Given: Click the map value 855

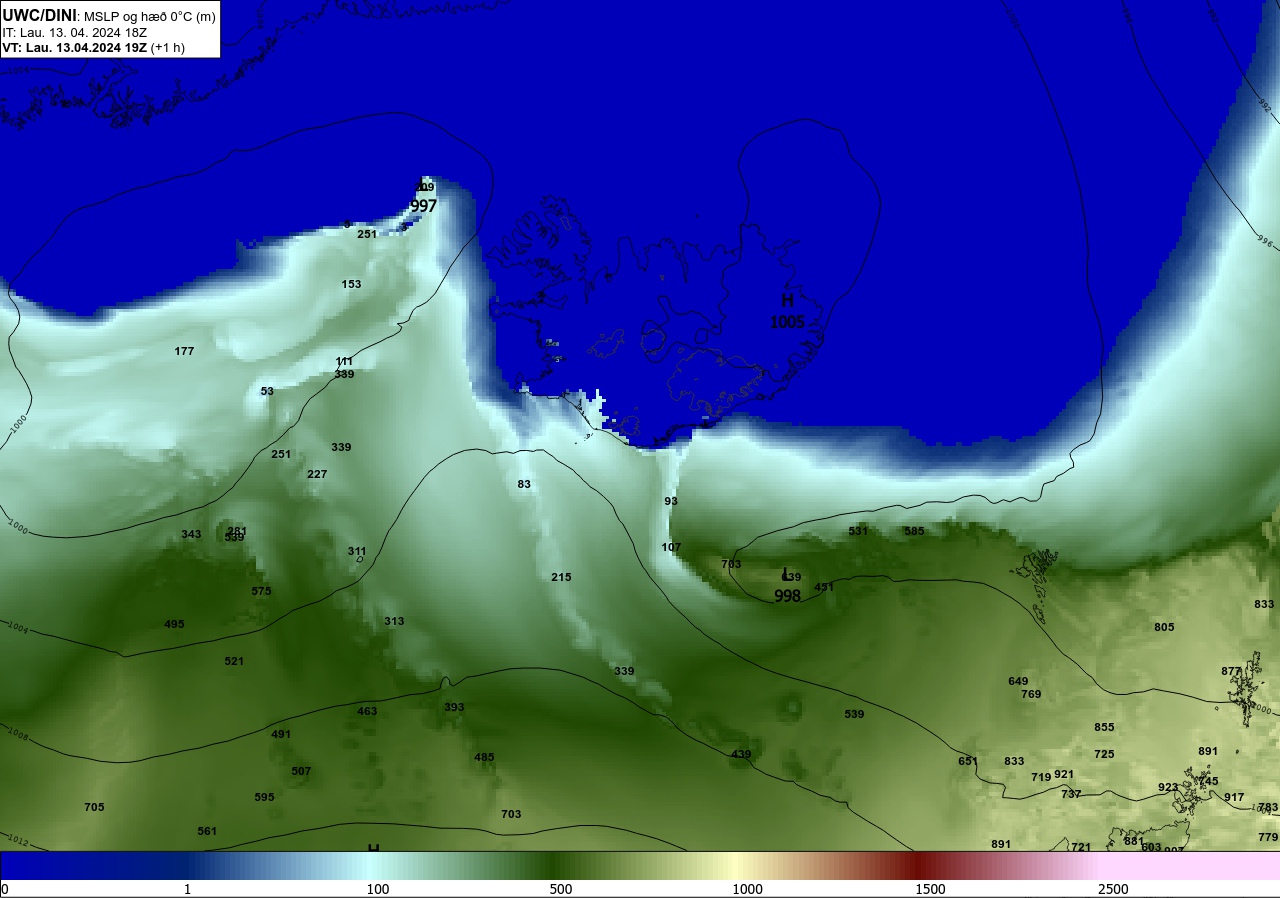Looking at the screenshot, I should click(x=1104, y=727).
